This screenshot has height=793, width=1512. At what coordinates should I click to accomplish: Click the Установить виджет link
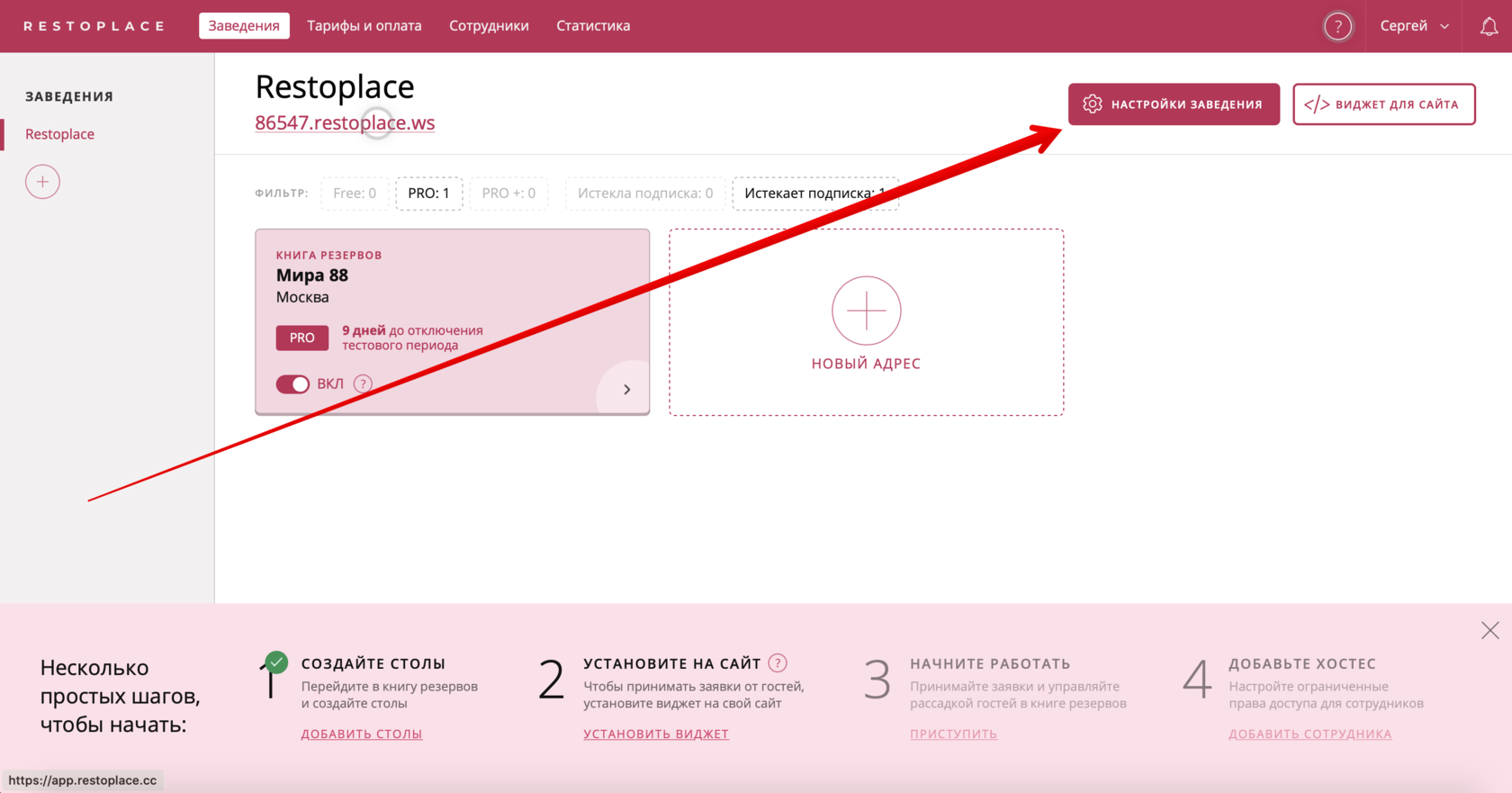coord(656,734)
